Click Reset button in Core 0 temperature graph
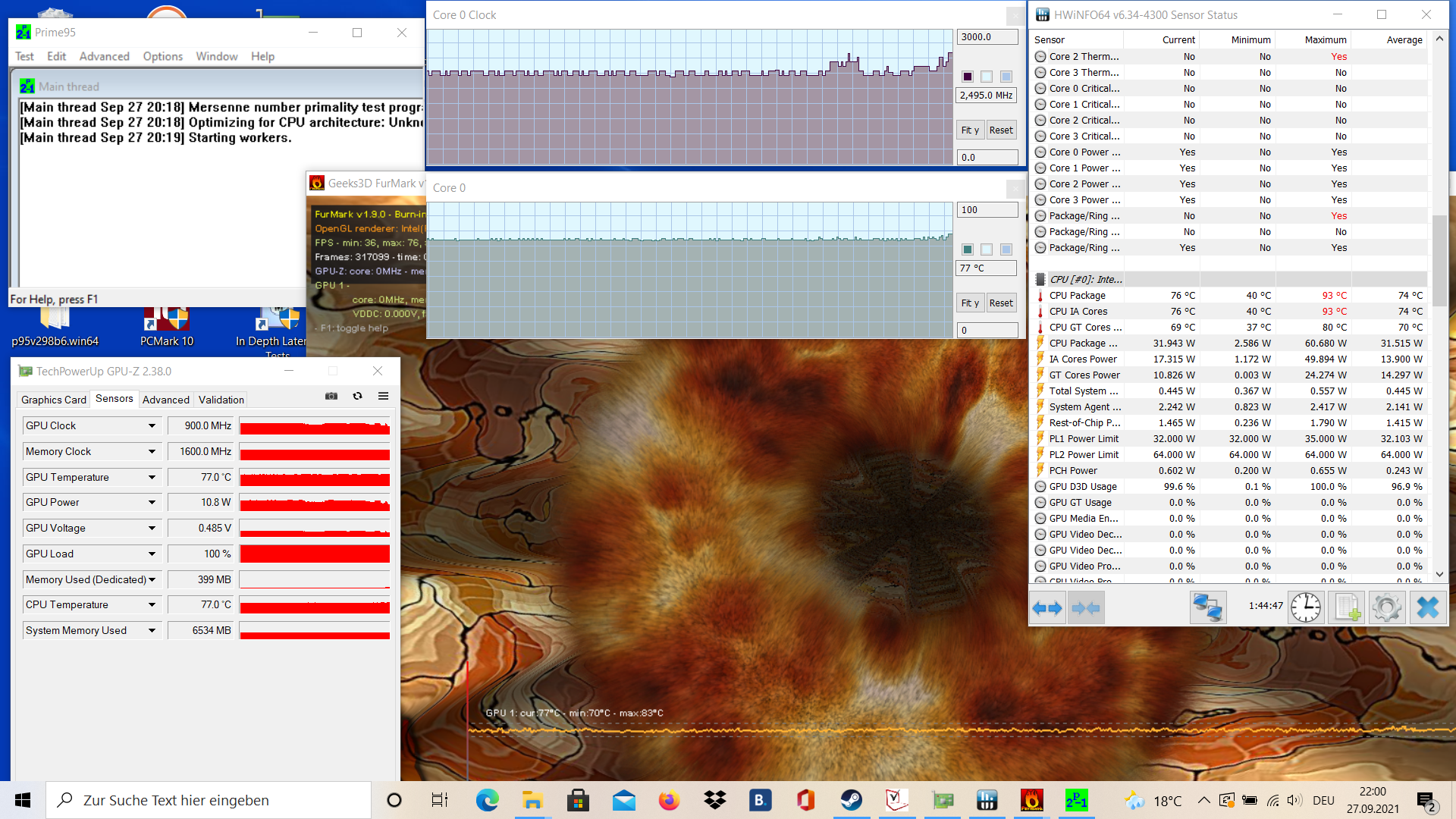The image size is (1456, 819). 1001,303
